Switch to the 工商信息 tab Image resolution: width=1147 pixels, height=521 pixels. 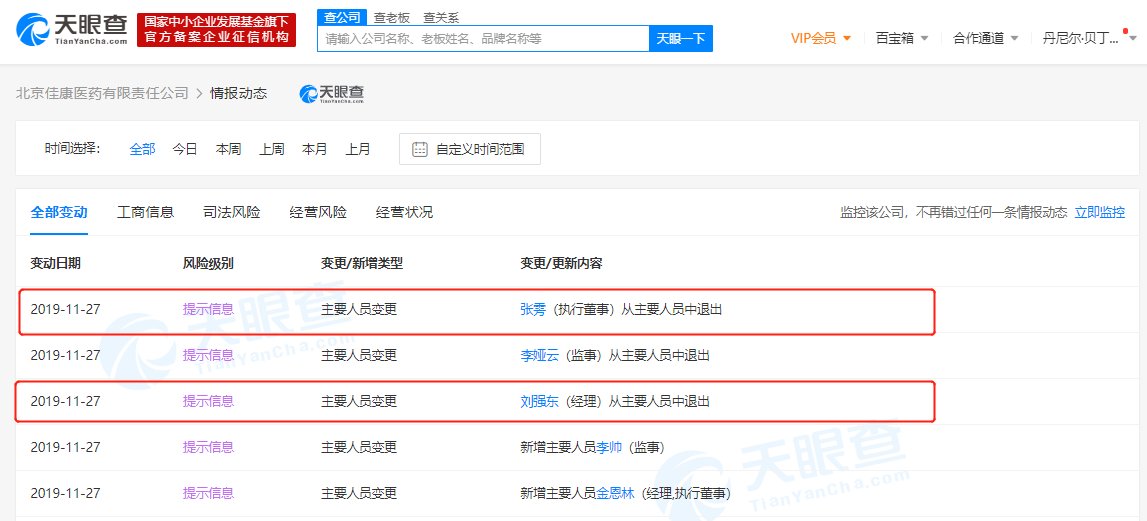(x=145, y=212)
